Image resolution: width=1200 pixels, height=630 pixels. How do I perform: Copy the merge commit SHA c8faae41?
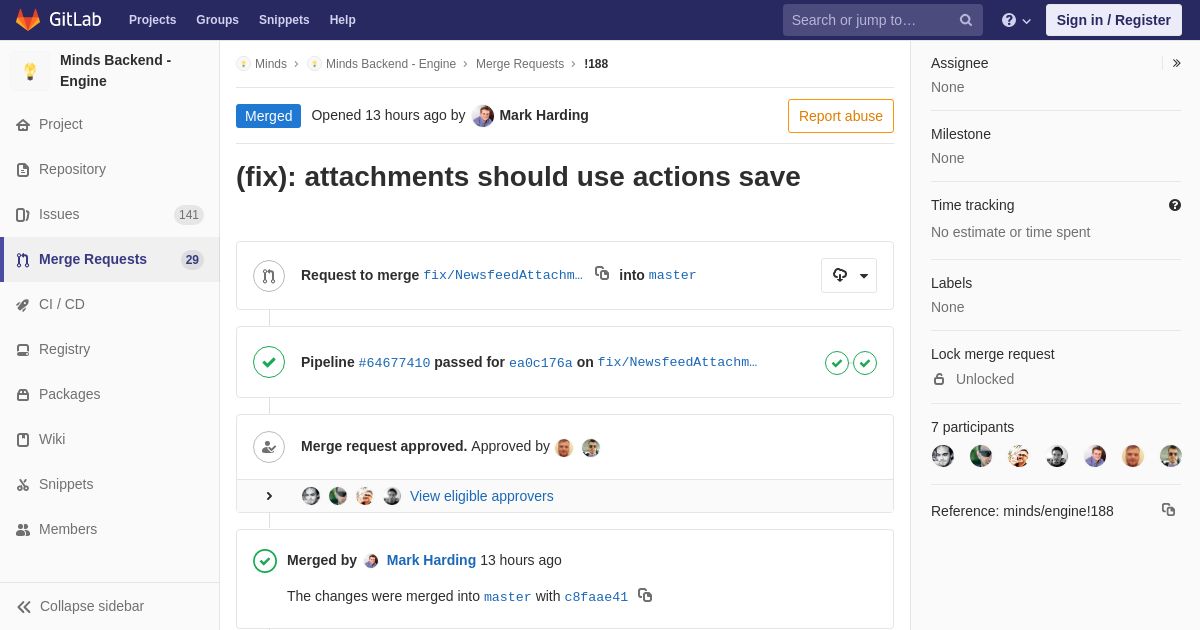click(645, 595)
